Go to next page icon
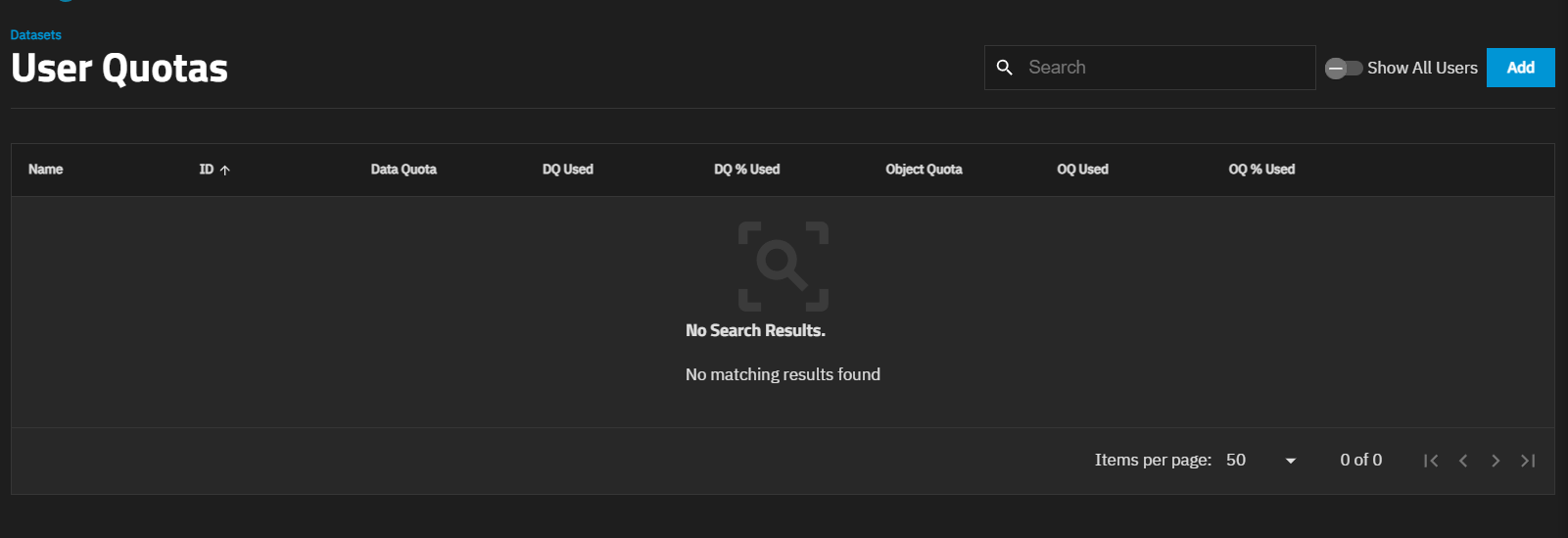The height and width of the screenshot is (538, 1568). (x=1496, y=461)
